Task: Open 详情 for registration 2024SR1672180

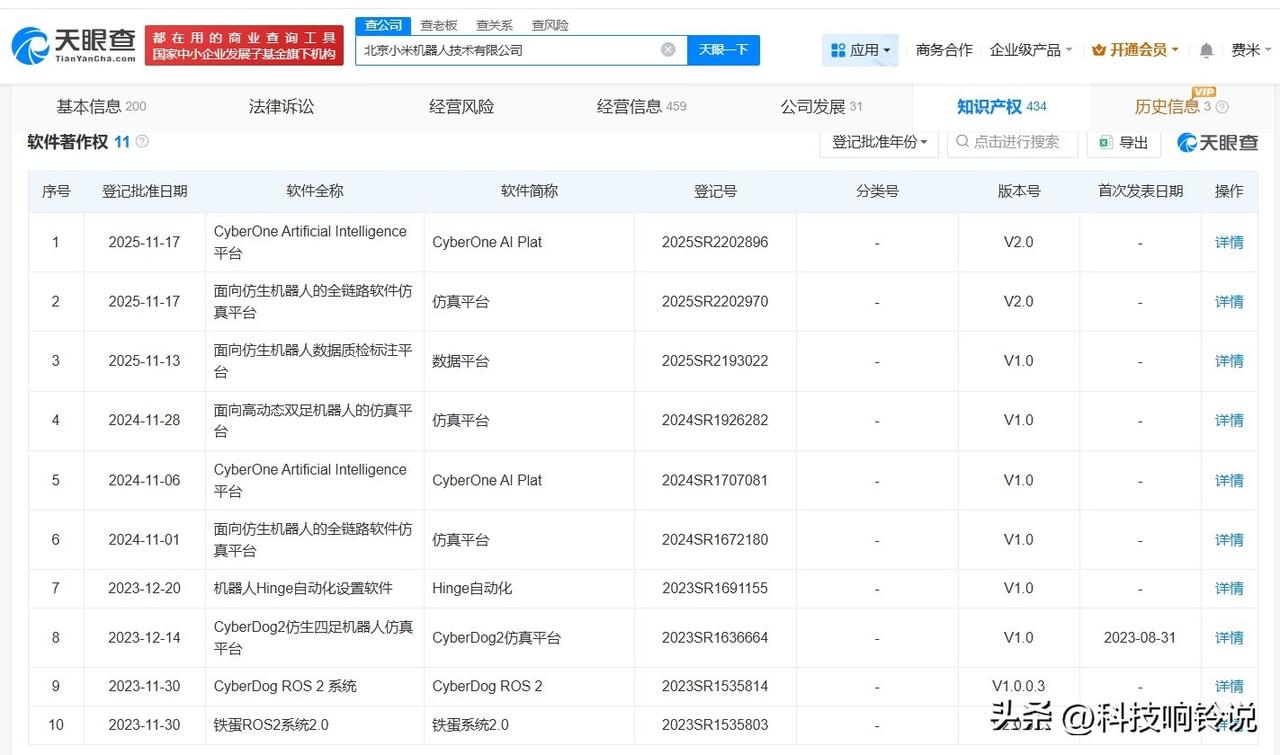Action: [x=1229, y=540]
